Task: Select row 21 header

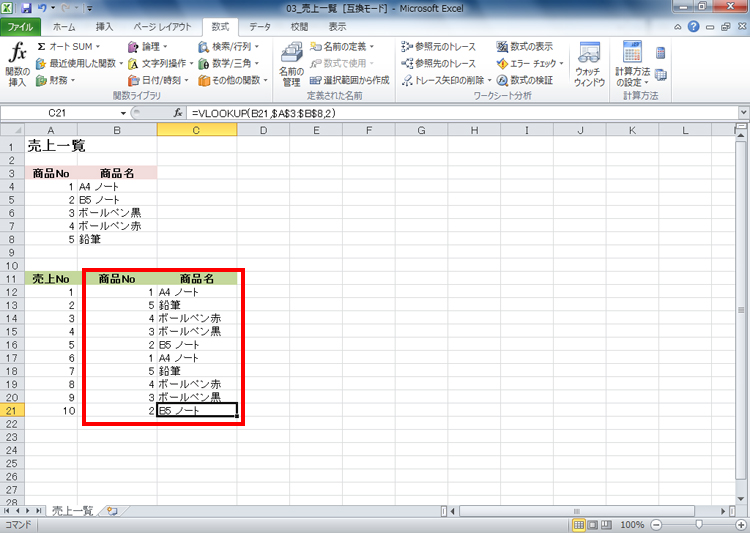Action: pyautogui.click(x=11, y=411)
